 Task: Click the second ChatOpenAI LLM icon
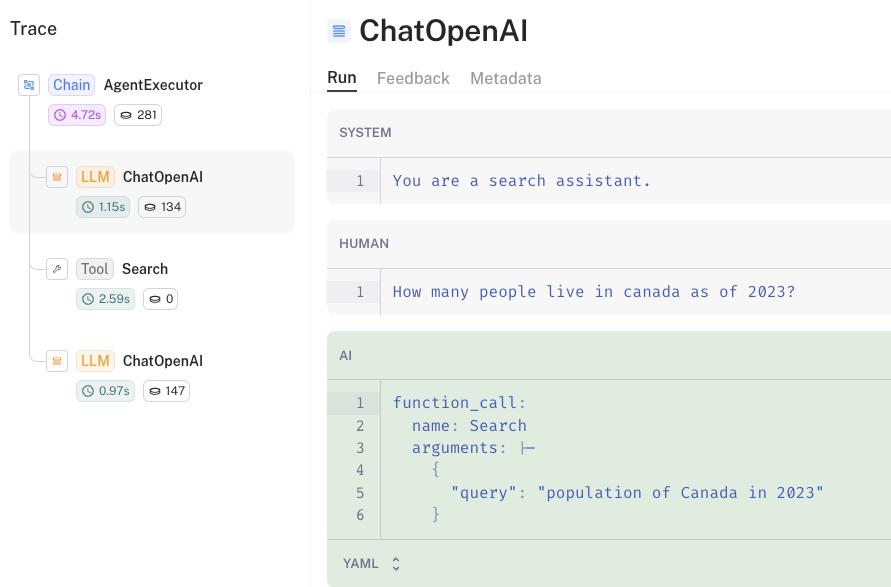57,361
